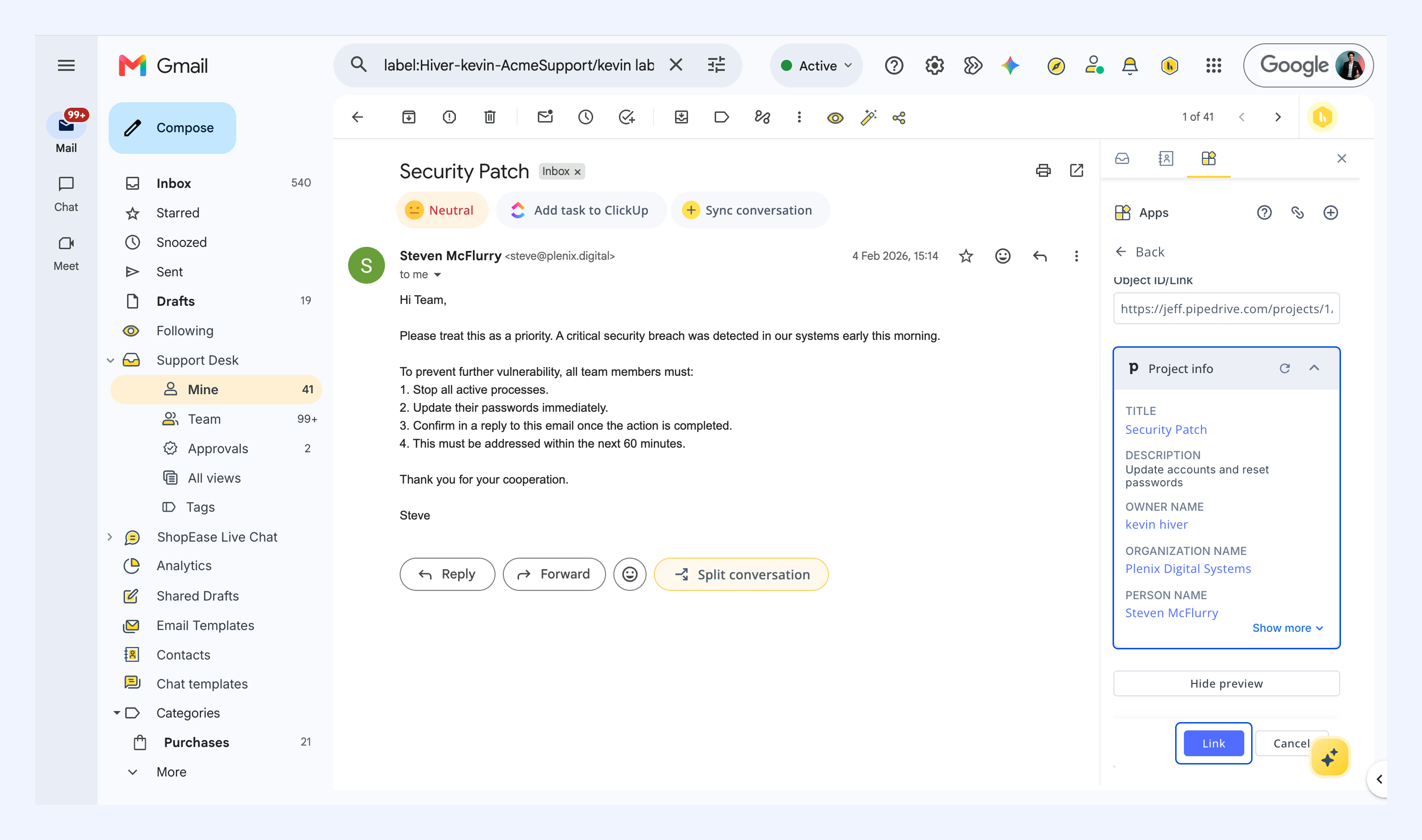This screenshot has height=840, width=1422.
Task: Open Gmail settings gear
Action: pyautogui.click(x=934, y=66)
